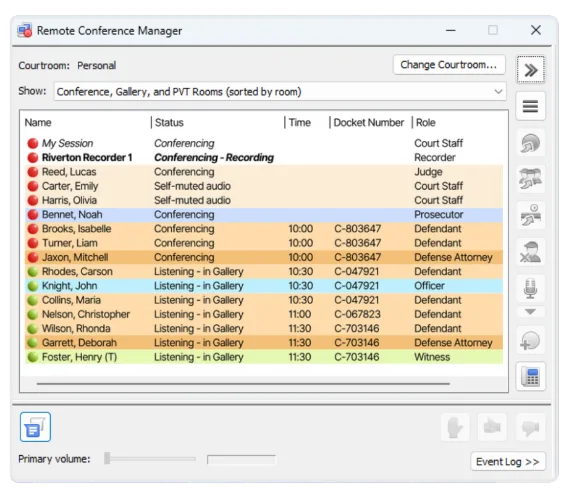Select the Riverton Recorder 1 row
The width and height of the screenshot is (565, 500).
click(264, 157)
